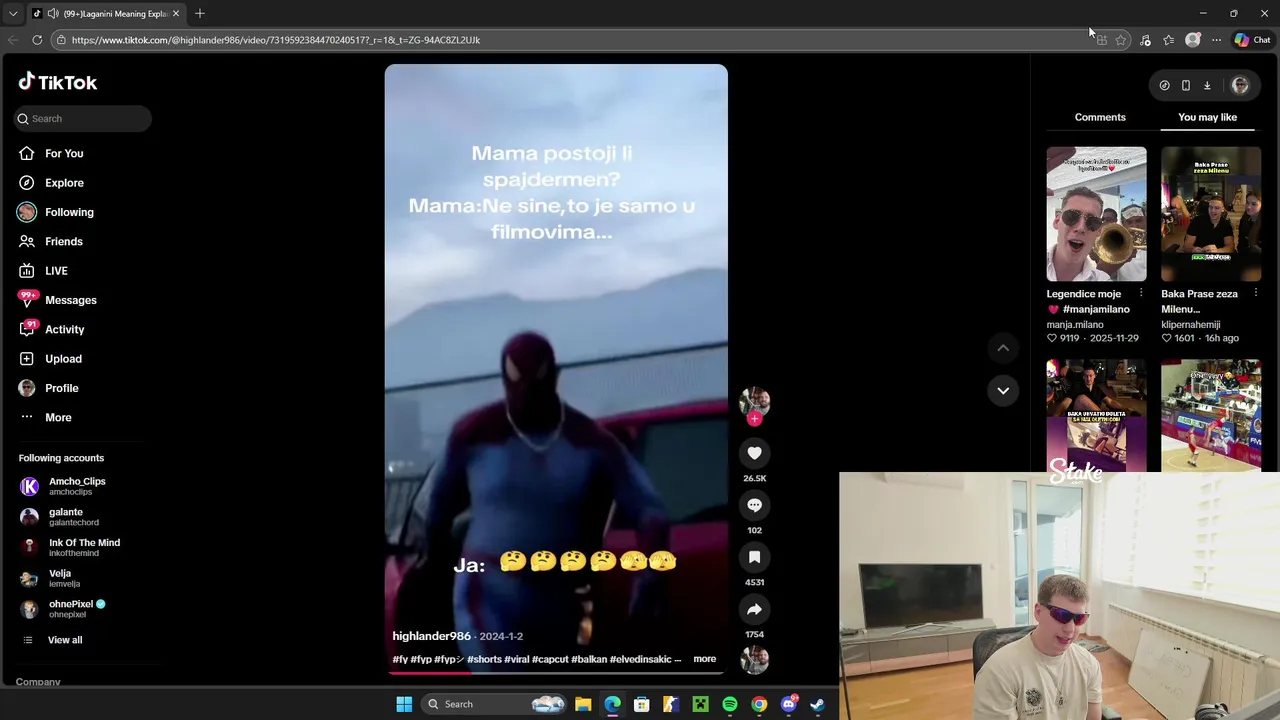Viewport: 1280px width, 720px height.
Task: Open the Explore page
Action: click(64, 183)
